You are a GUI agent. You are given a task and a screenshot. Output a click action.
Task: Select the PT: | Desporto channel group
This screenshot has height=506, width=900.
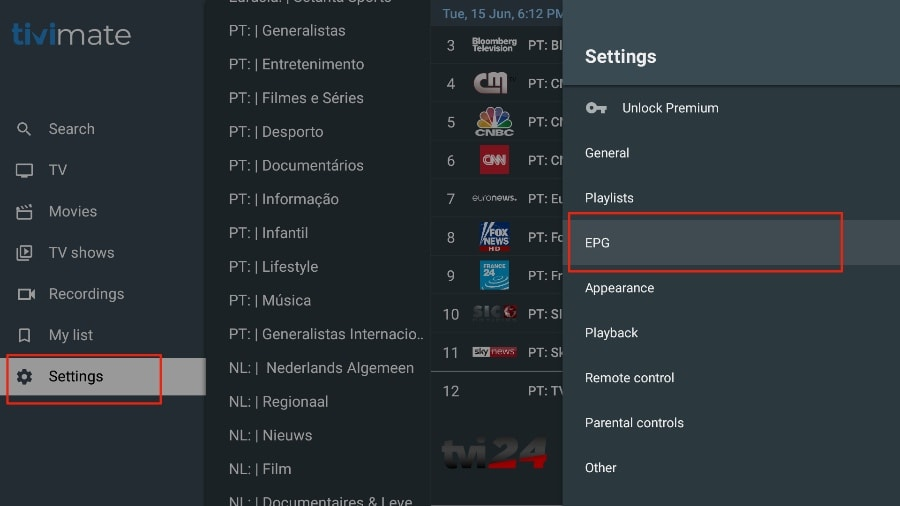point(276,132)
